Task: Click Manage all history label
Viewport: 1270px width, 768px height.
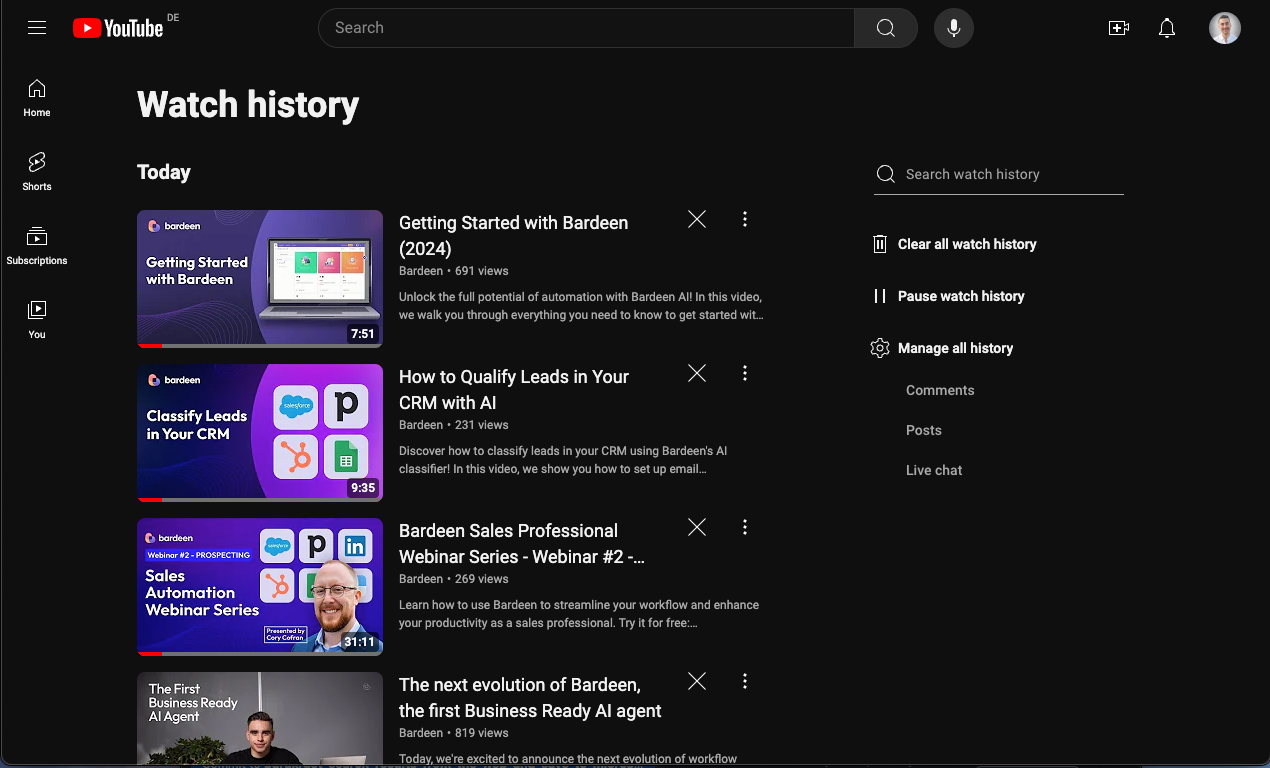Action: coord(955,348)
